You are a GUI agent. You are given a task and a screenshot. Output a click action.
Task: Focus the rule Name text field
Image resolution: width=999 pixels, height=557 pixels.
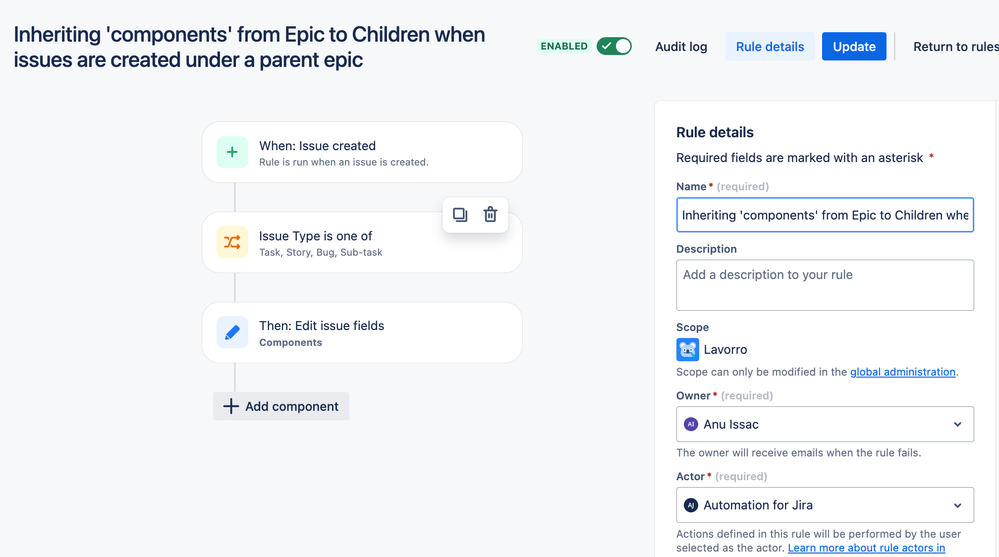click(x=825, y=215)
